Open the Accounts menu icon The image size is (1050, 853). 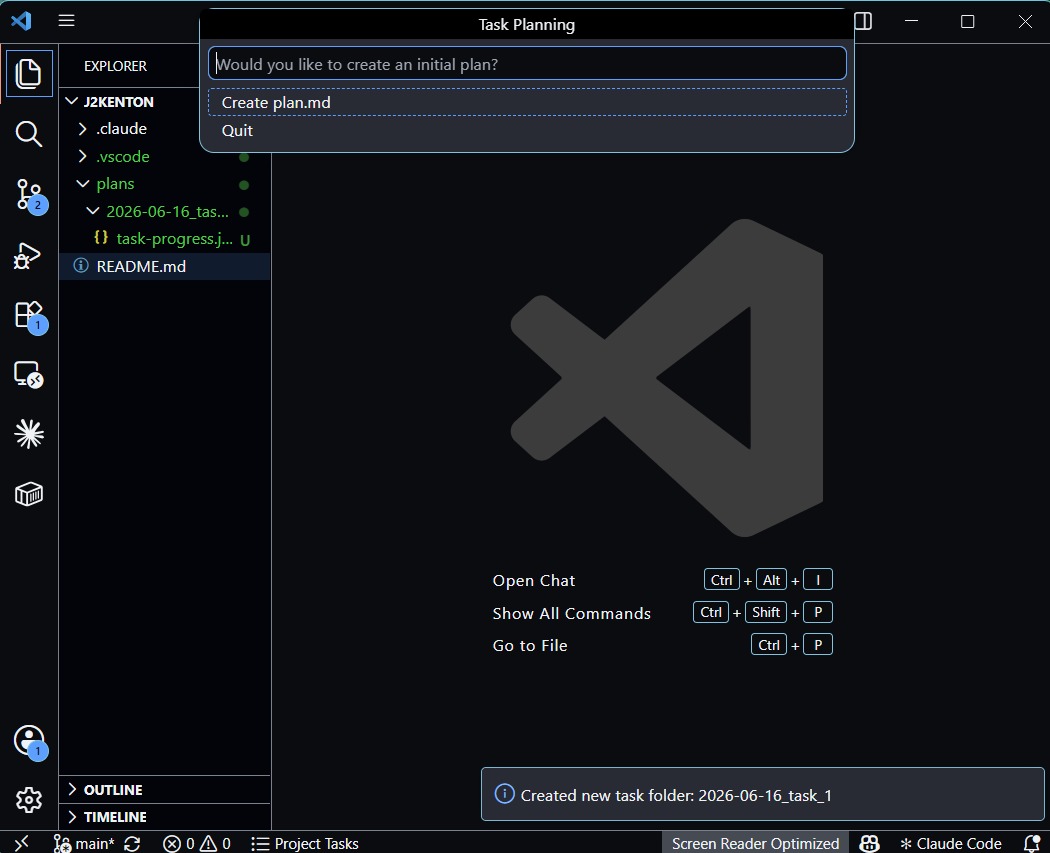(x=29, y=741)
